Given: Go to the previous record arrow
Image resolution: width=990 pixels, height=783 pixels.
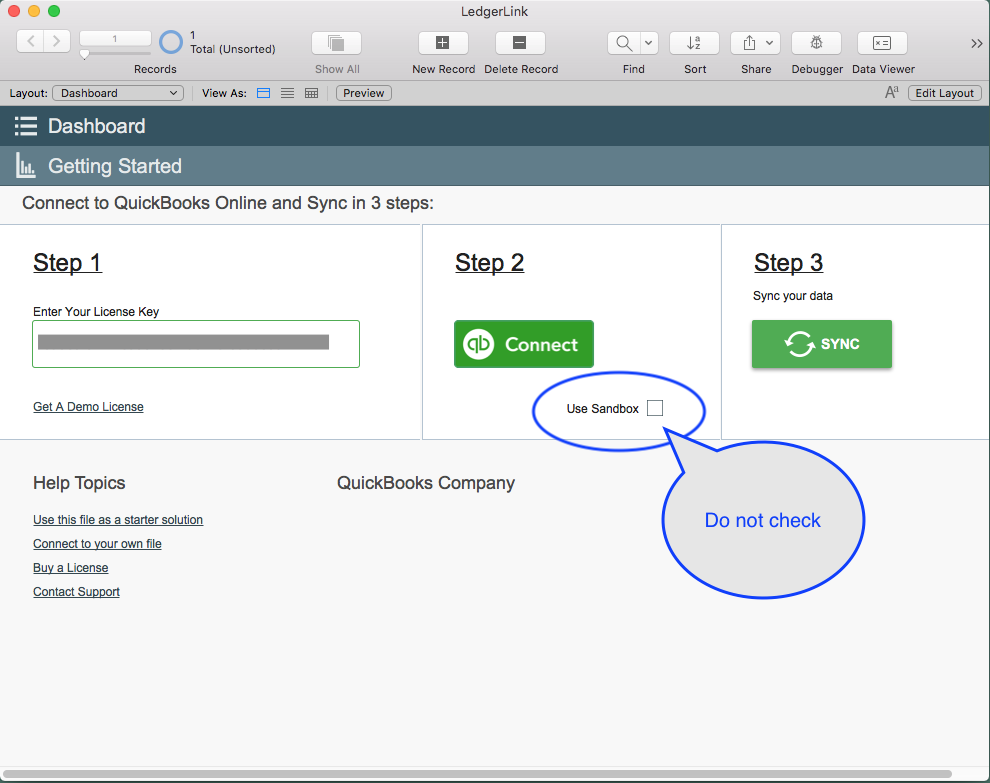Looking at the screenshot, I should click(30, 42).
